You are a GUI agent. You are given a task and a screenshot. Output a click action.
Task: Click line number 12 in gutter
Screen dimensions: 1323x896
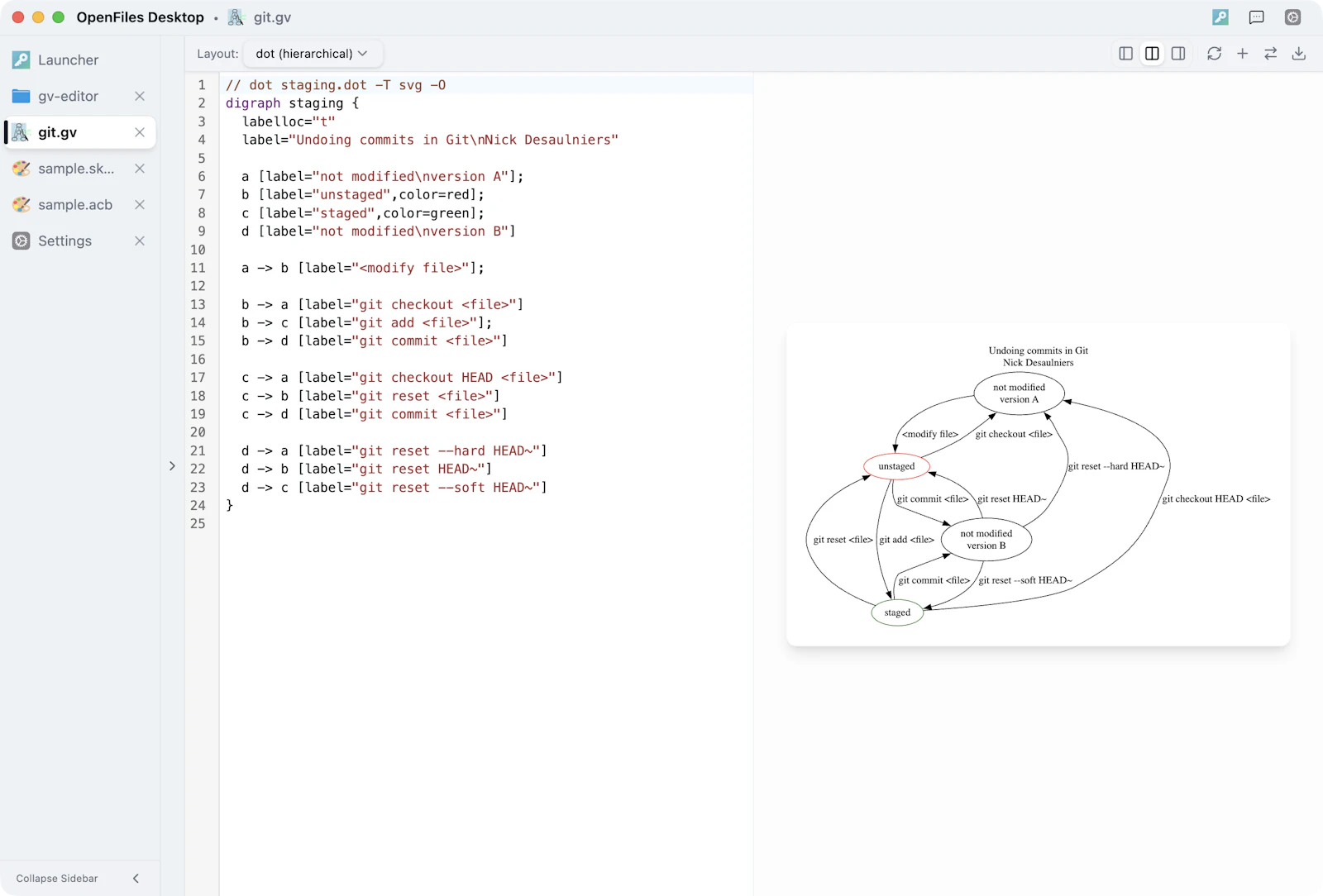[198, 286]
